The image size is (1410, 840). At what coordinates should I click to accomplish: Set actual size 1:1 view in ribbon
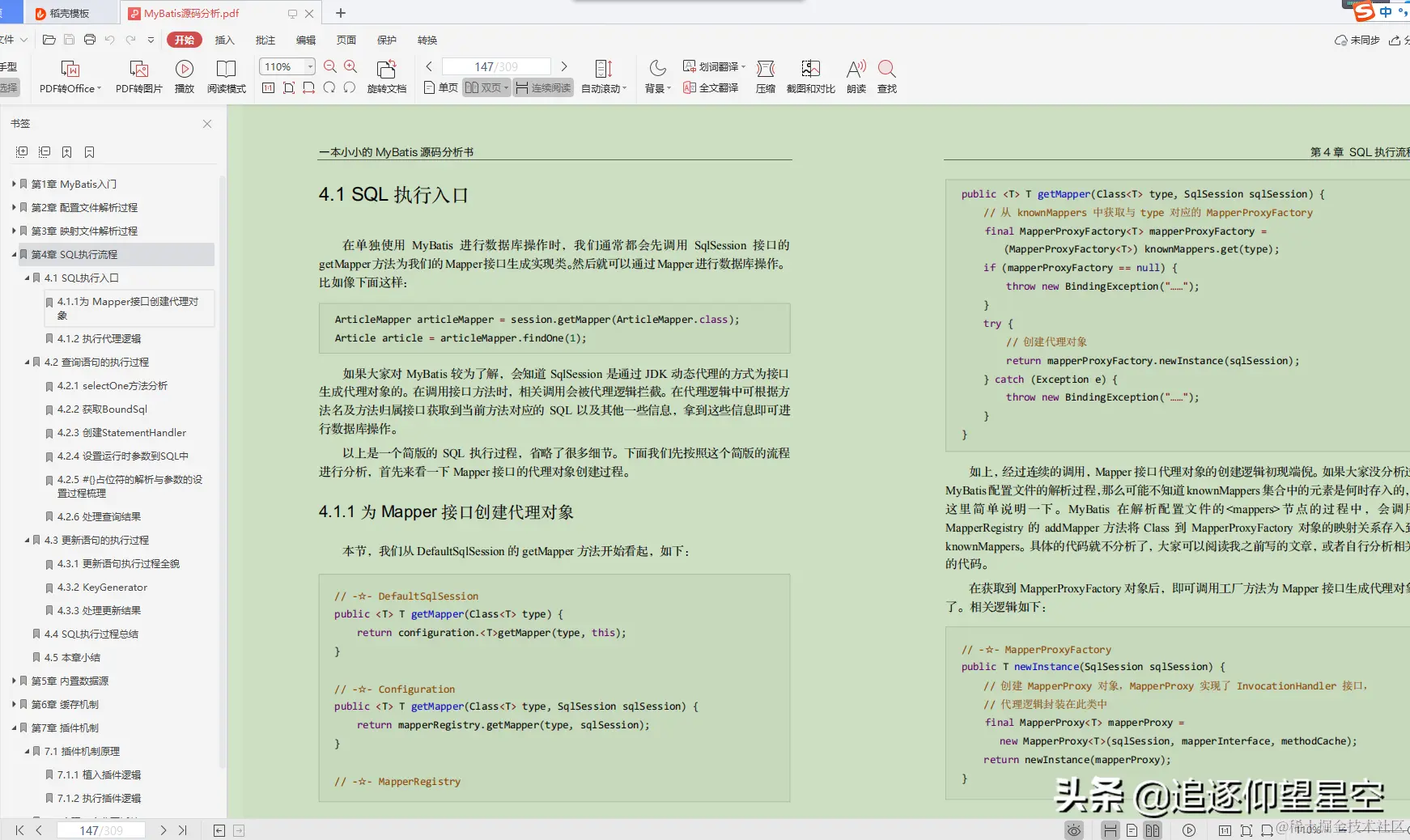(x=269, y=87)
